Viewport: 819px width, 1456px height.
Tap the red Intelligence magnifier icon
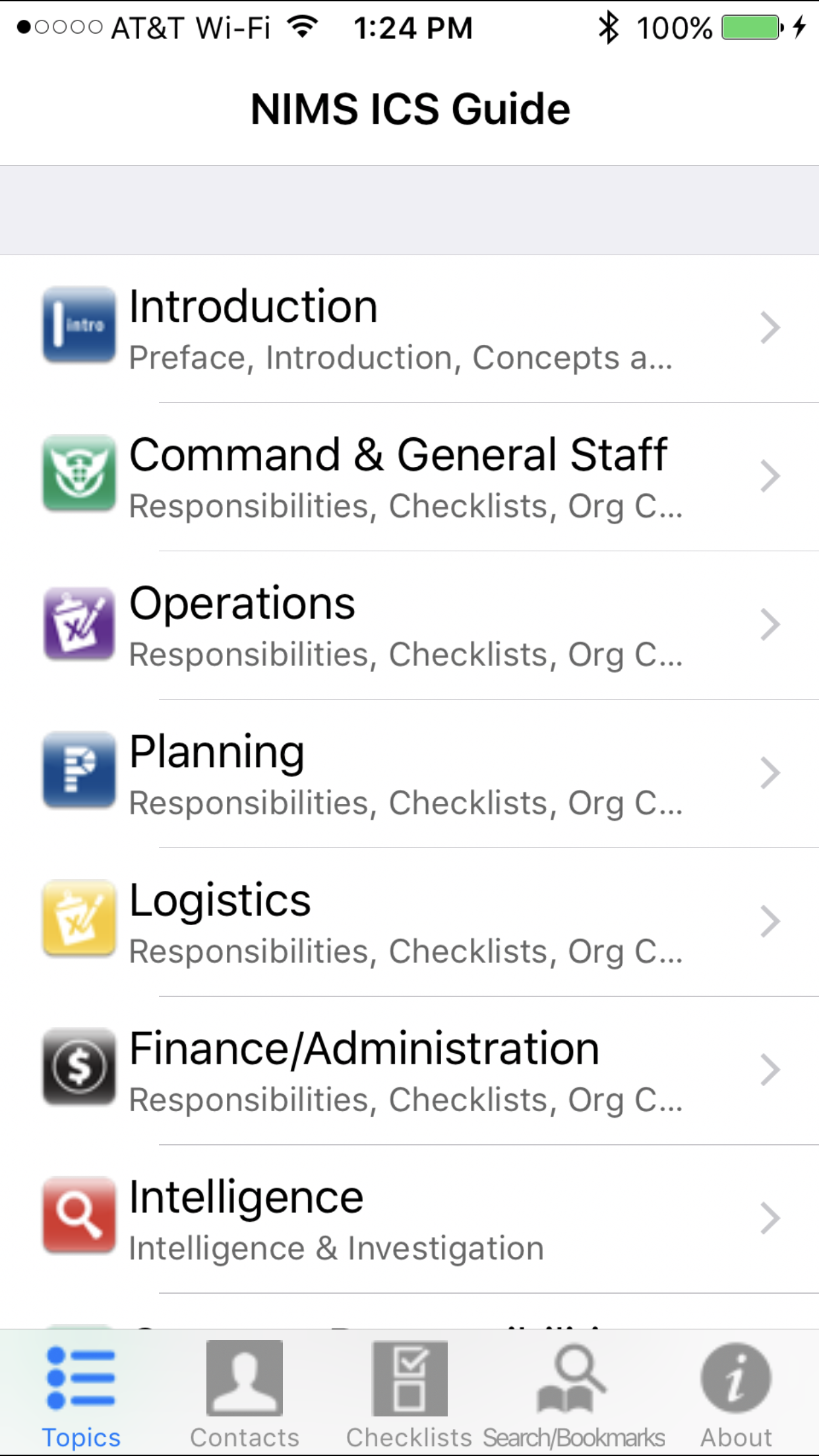[79, 1215]
